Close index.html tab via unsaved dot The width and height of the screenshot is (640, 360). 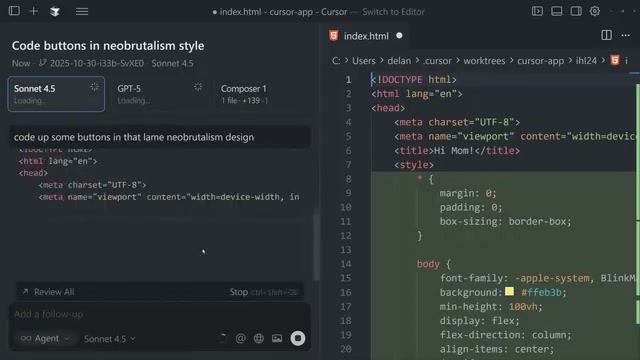(x=399, y=36)
